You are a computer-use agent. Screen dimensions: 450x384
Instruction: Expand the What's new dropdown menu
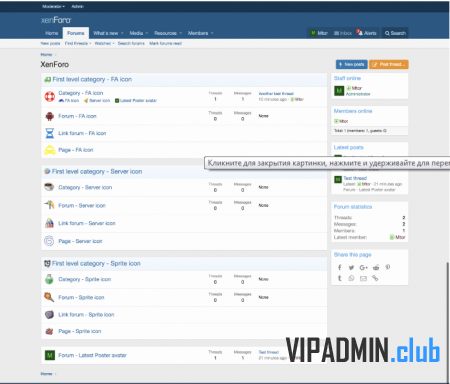click(x=122, y=33)
